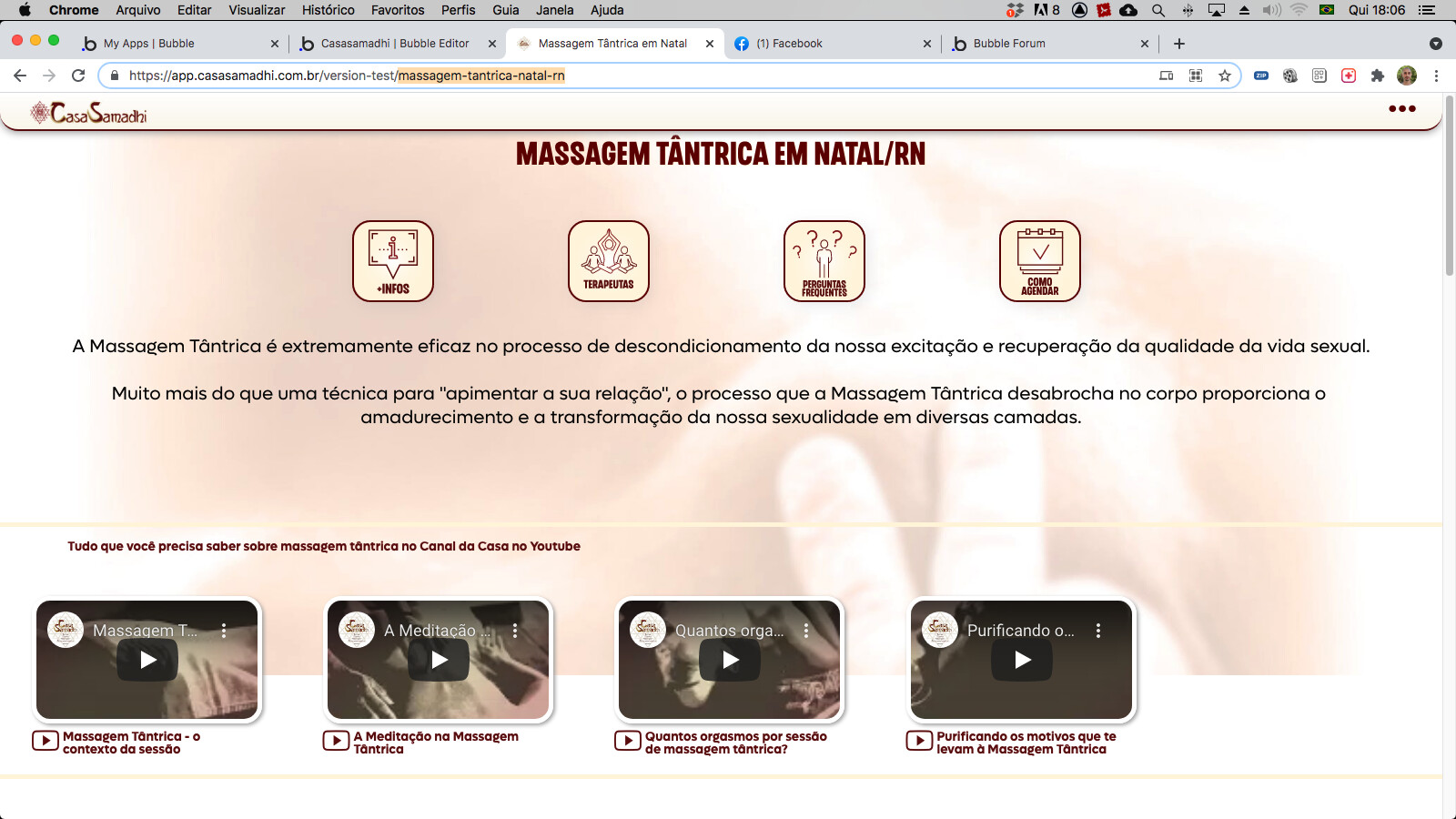Click the CasaSamadhi logo
1456x819 pixels.
pos(88,113)
